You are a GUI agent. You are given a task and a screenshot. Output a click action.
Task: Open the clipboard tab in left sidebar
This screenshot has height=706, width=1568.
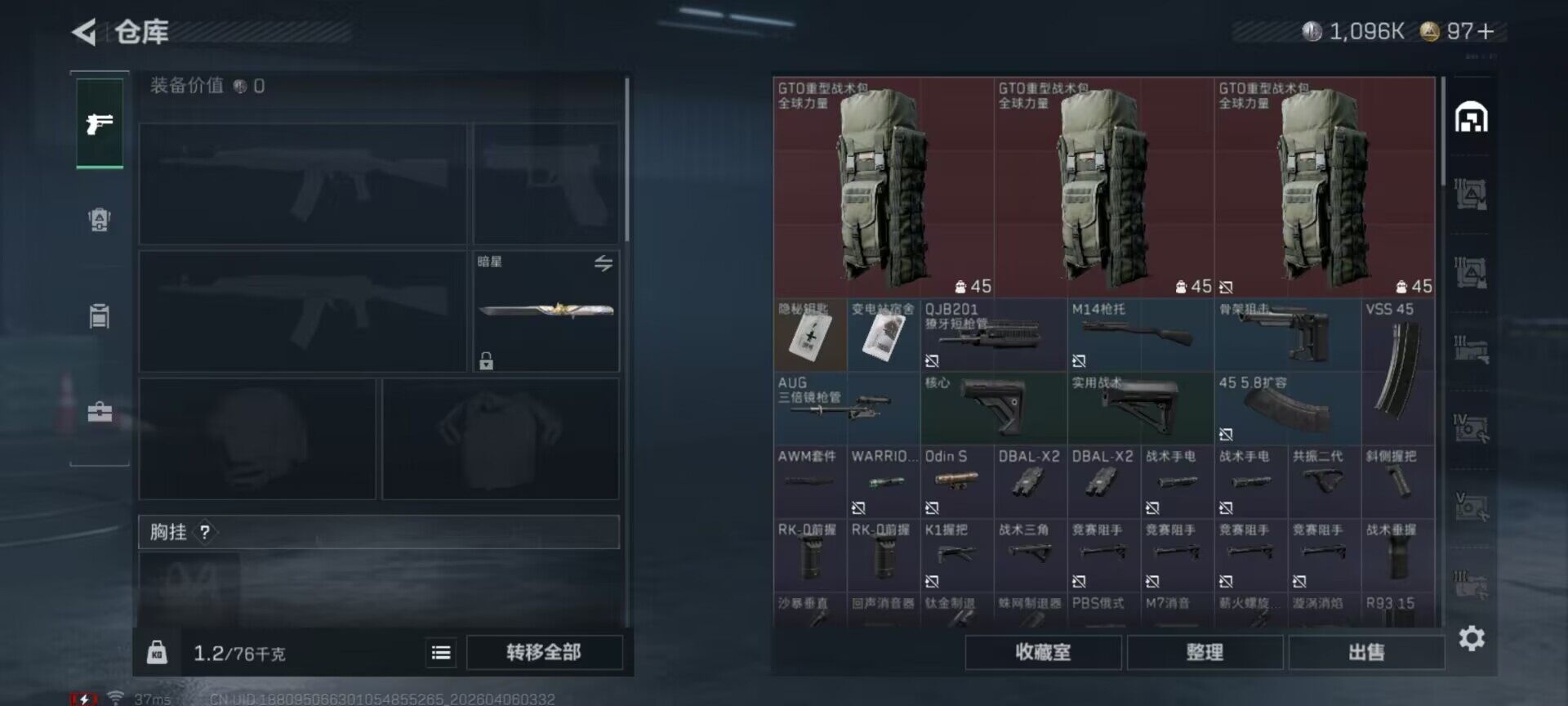[x=100, y=315]
